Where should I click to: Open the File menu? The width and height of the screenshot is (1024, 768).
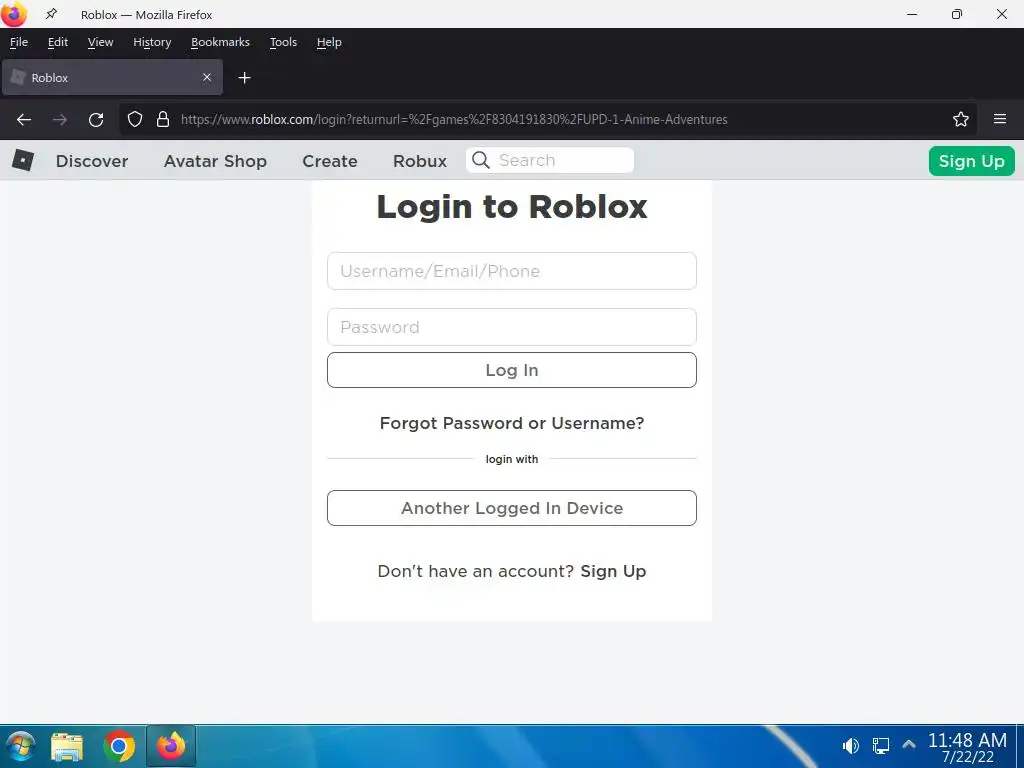pos(19,42)
